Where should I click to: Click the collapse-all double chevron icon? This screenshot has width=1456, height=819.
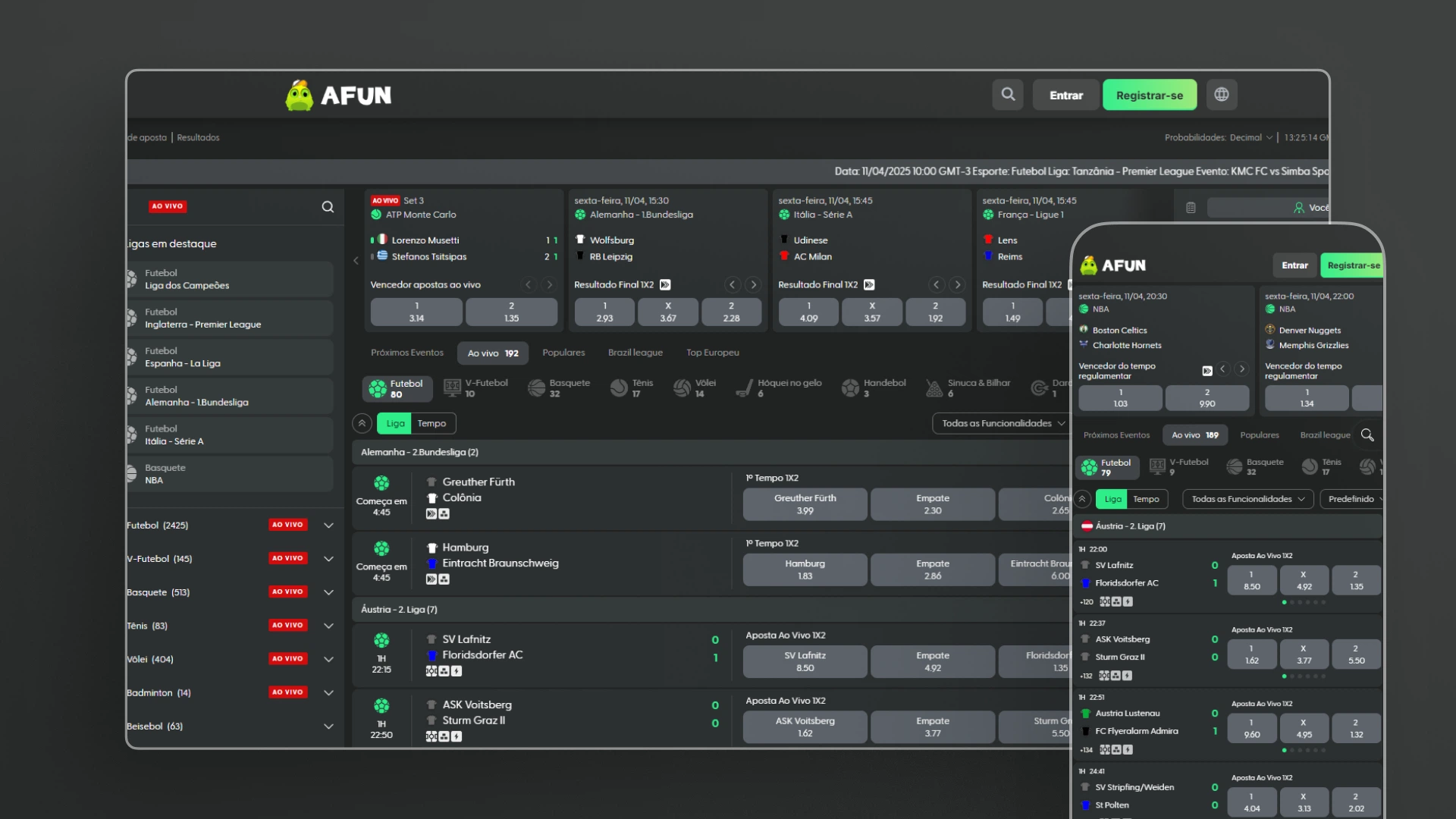[x=362, y=423]
